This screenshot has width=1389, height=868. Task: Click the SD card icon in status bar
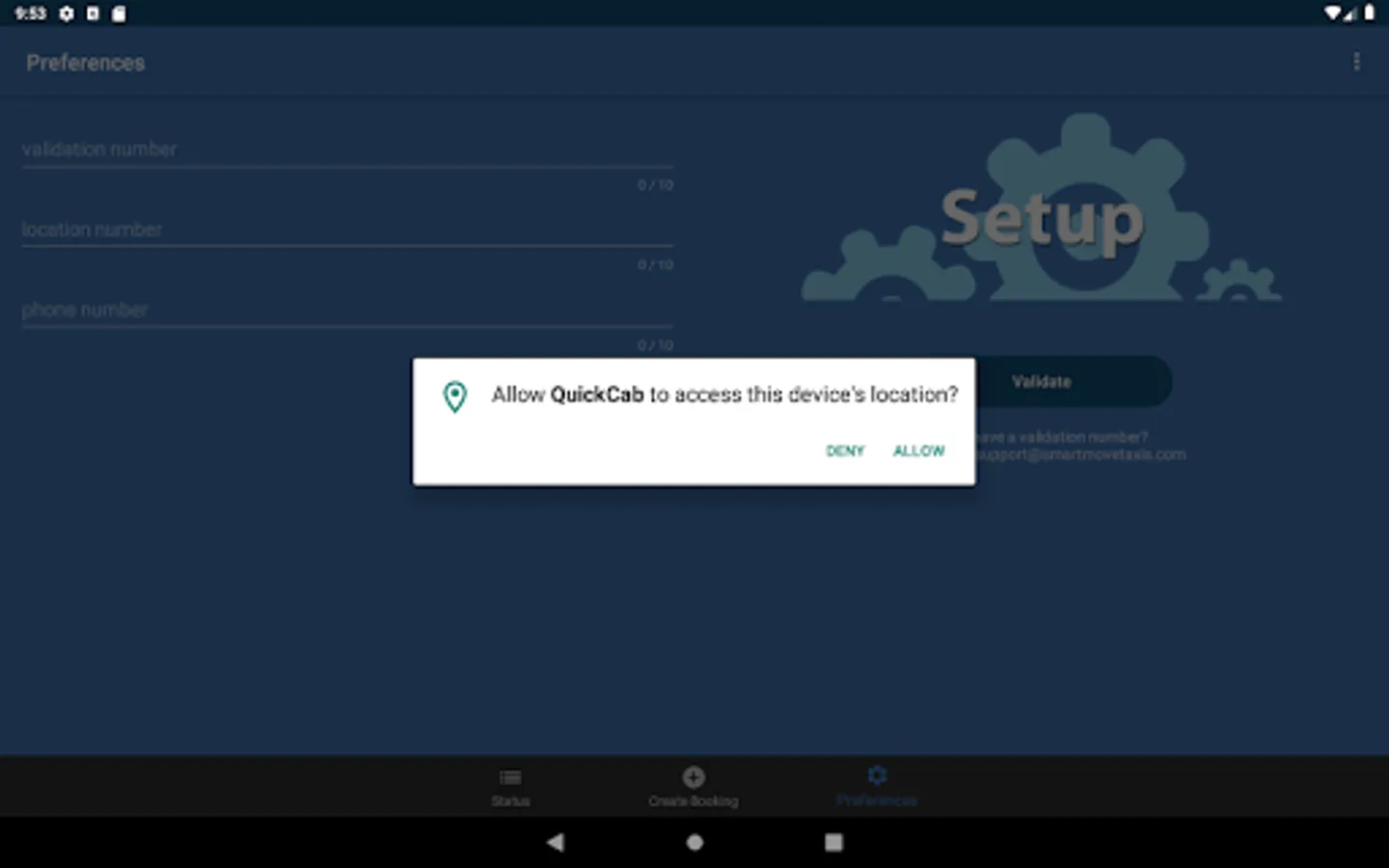point(119,14)
